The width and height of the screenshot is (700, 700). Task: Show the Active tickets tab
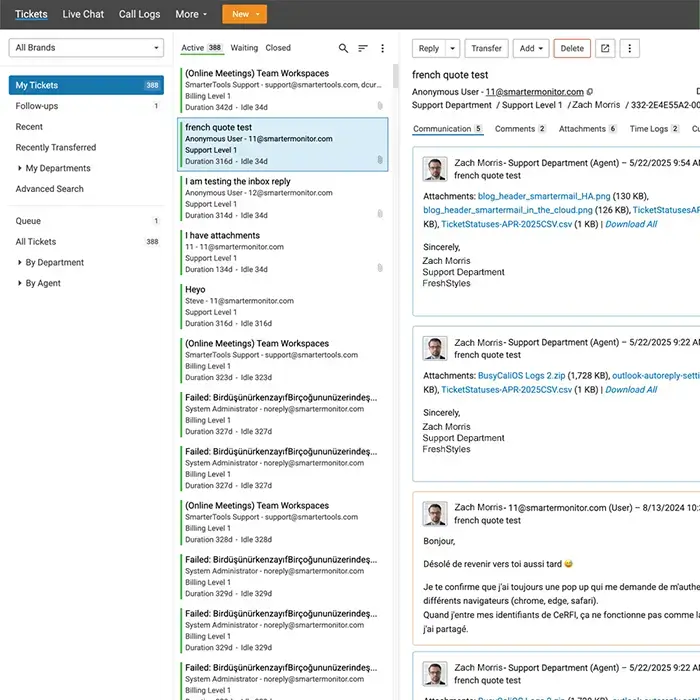coord(201,48)
